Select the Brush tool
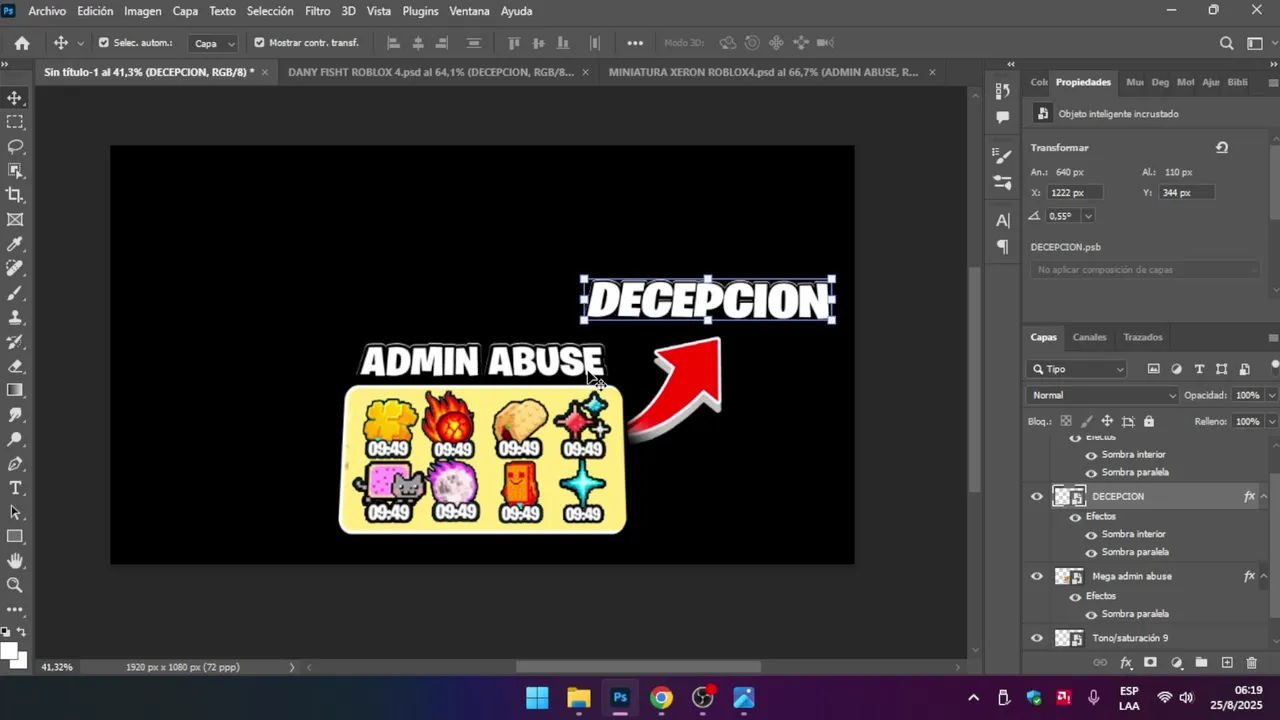The height and width of the screenshot is (720, 1280). coord(15,293)
